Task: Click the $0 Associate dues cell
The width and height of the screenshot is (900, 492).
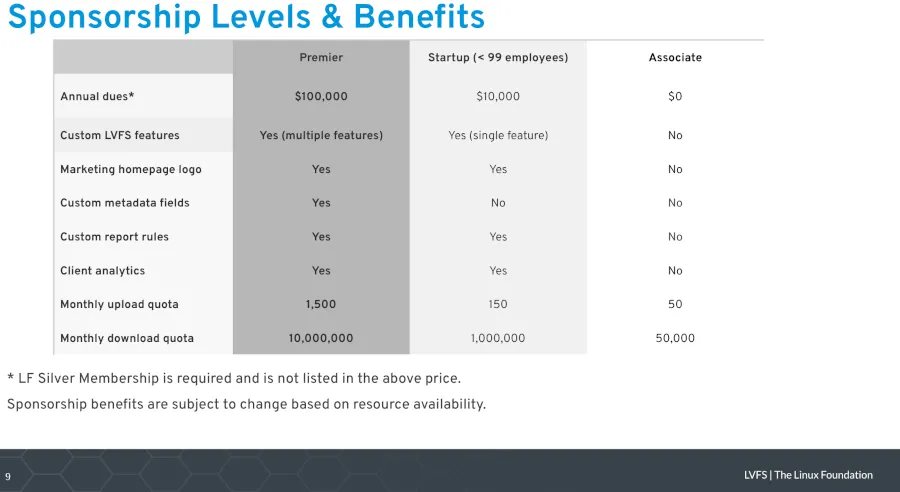Action: (675, 97)
